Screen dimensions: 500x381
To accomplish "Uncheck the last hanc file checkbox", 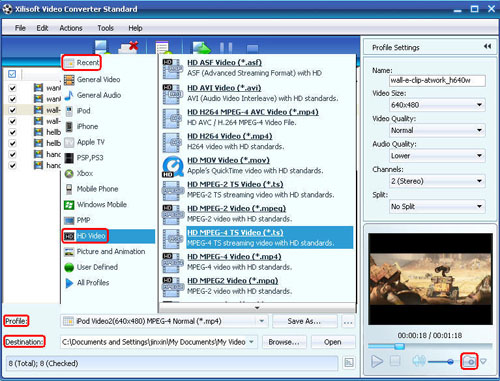I will tap(12, 165).
